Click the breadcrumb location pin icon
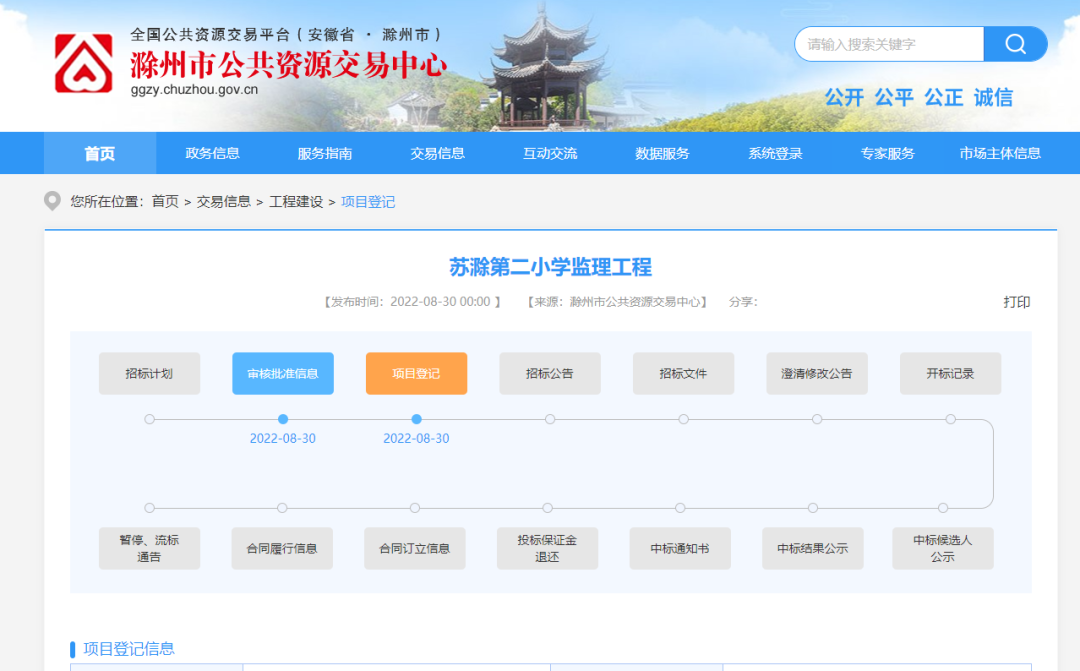 (x=50, y=201)
